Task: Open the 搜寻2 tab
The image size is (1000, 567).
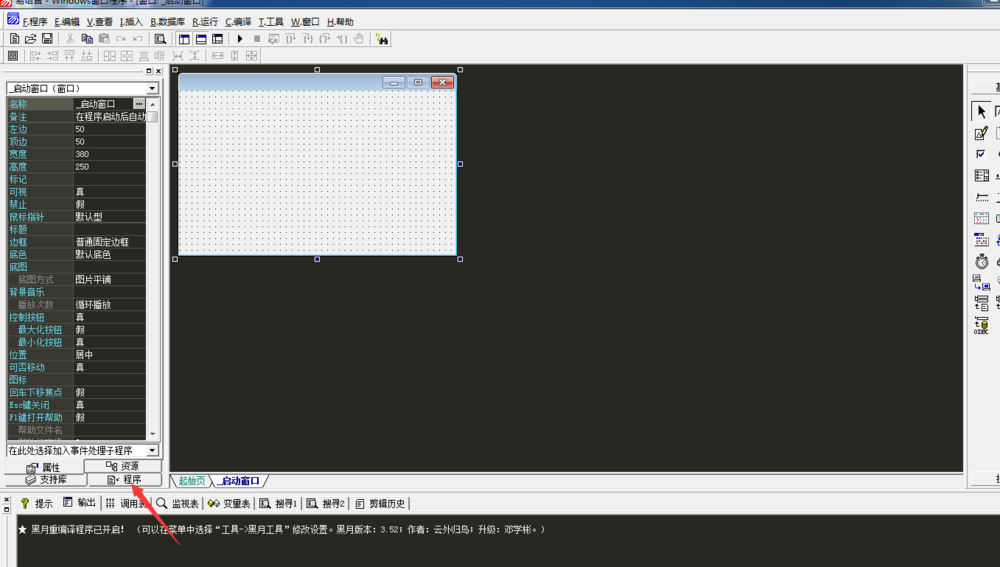Action: tap(325, 503)
